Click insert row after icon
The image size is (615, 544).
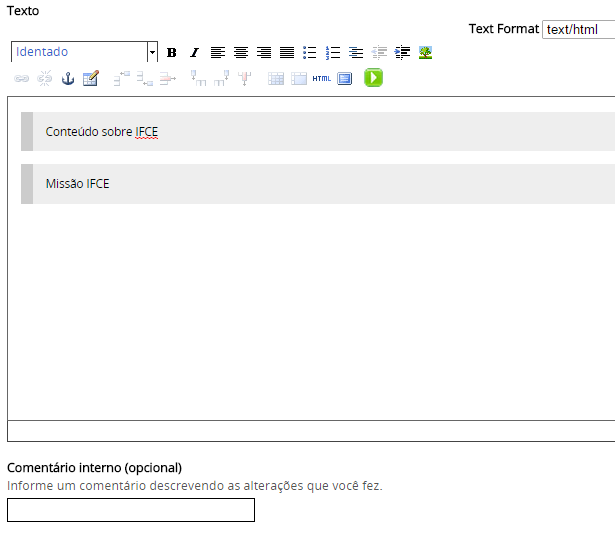(145, 78)
